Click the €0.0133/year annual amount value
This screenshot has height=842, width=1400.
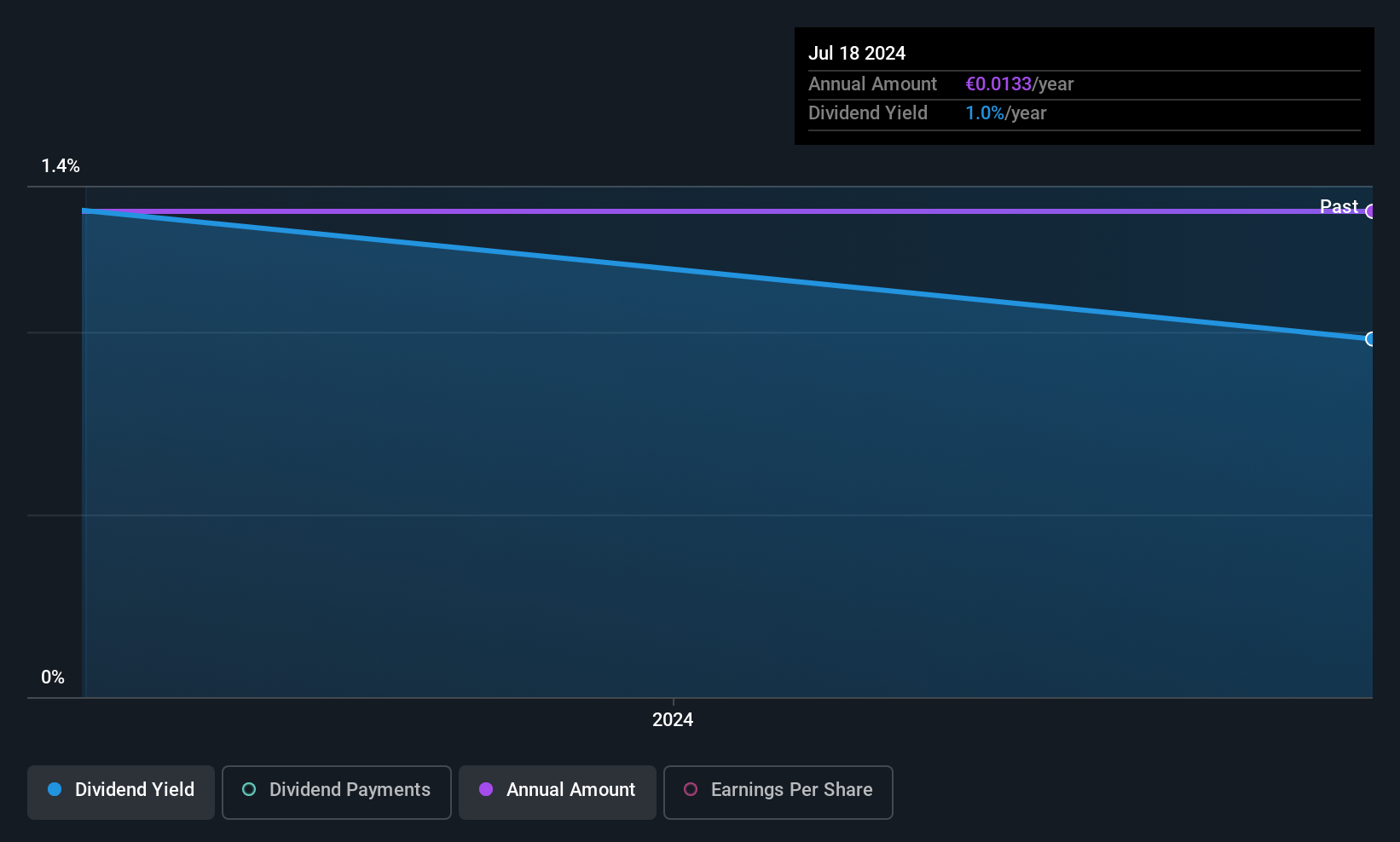pyautogui.click(x=1019, y=84)
